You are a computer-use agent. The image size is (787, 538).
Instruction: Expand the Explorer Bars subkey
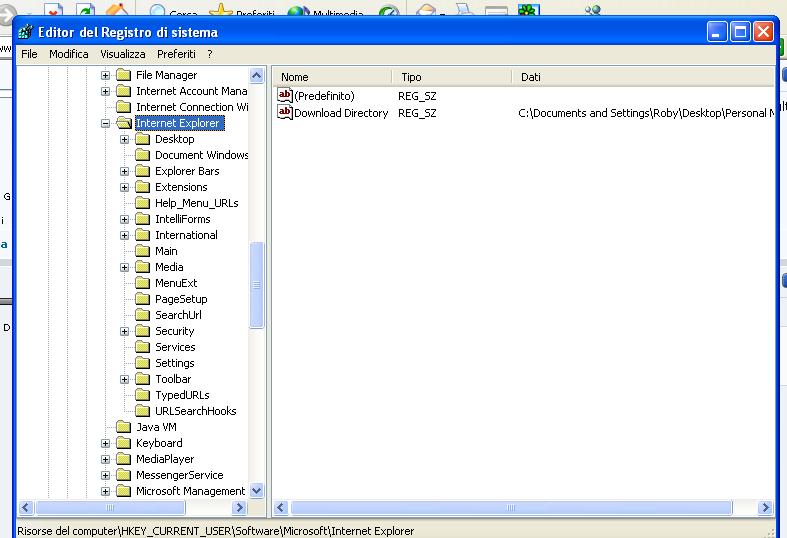(x=124, y=172)
